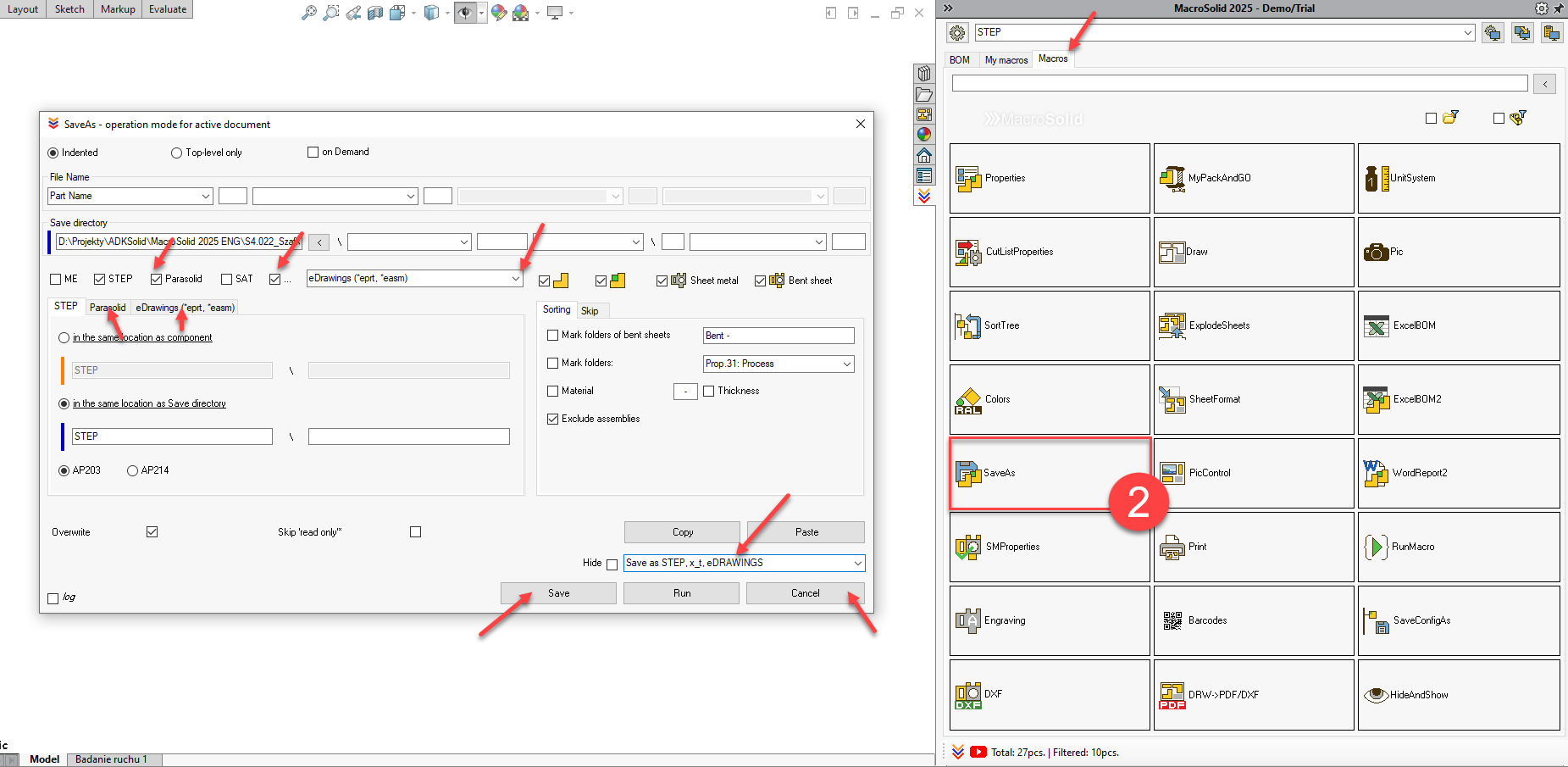Toggle the ME format checkbox
This screenshot has height=767, width=1568.
tap(56, 279)
